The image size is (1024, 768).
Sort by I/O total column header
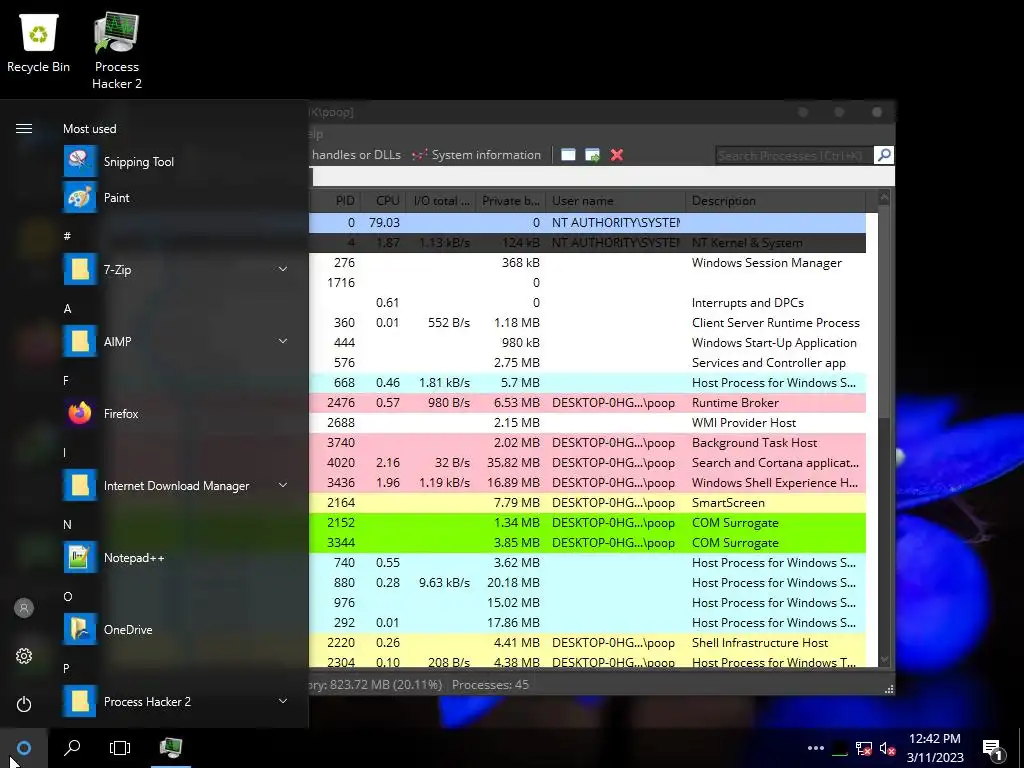click(441, 200)
